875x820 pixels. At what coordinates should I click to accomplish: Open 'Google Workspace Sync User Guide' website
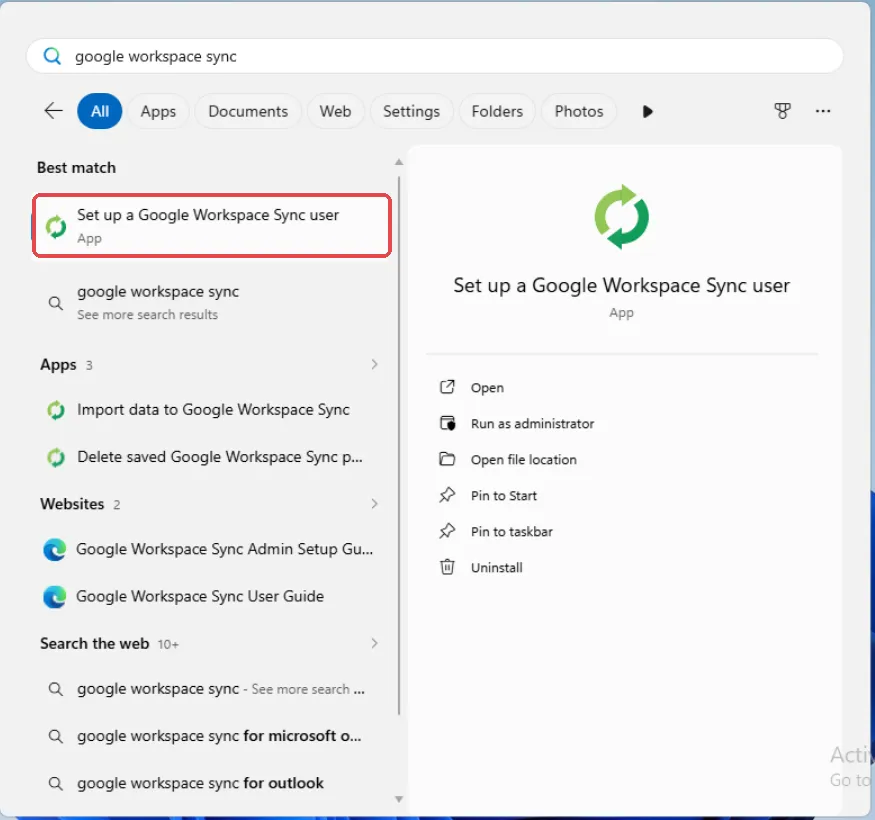click(x=211, y=597)
